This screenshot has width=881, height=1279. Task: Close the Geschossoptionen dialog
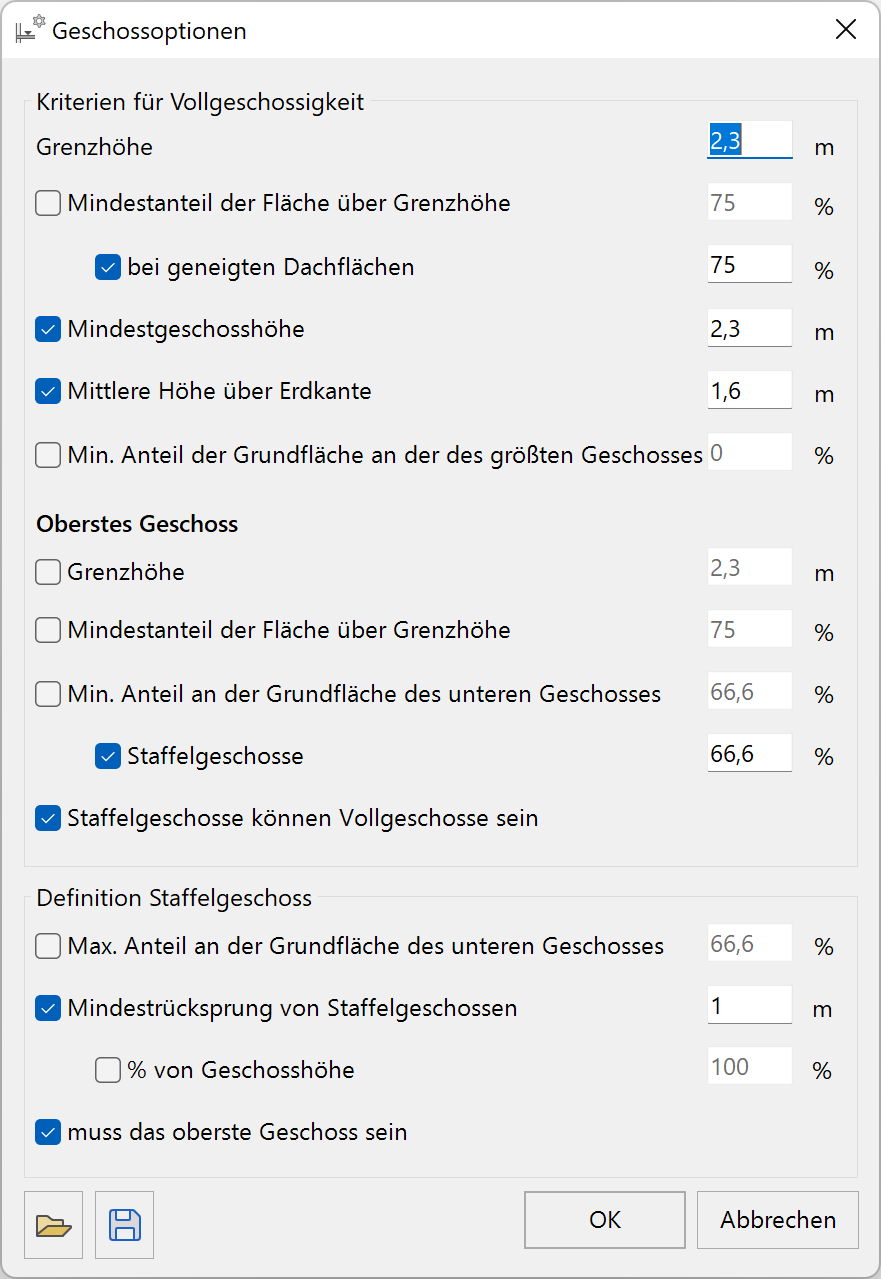tap(846, 30)
